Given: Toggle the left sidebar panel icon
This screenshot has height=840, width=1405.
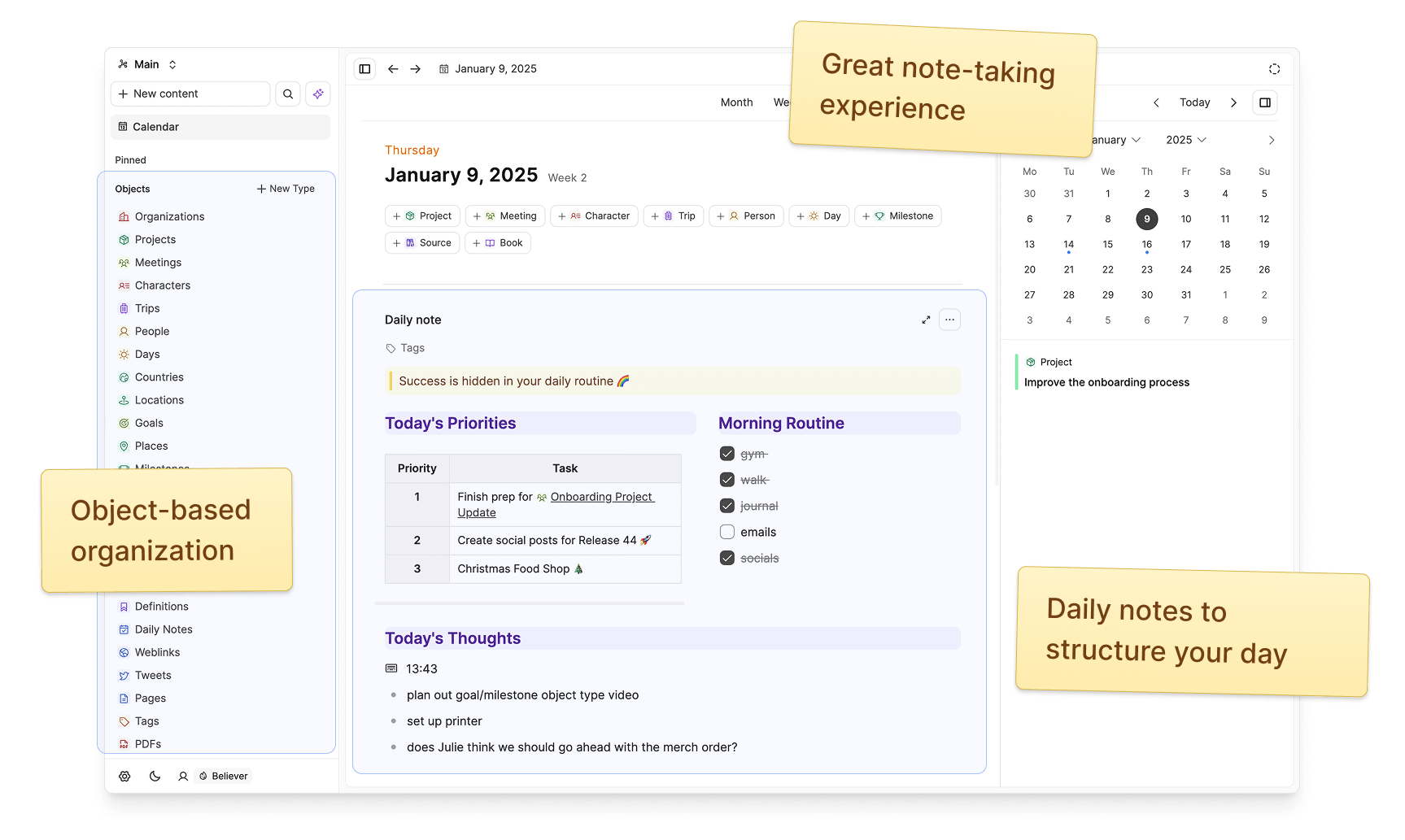Looking at the screenshot, I should pos(364,69).
